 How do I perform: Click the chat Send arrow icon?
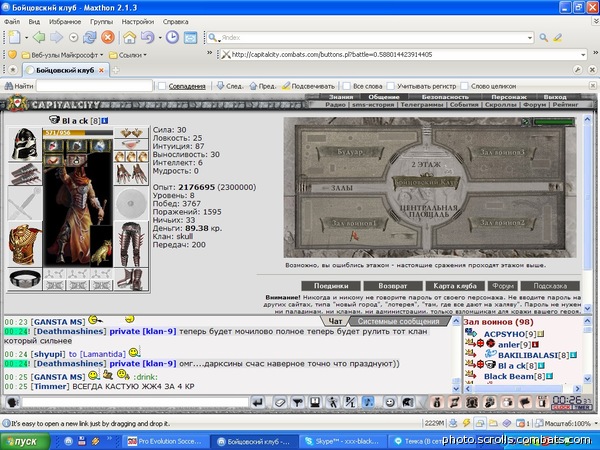tap(258, 402)
